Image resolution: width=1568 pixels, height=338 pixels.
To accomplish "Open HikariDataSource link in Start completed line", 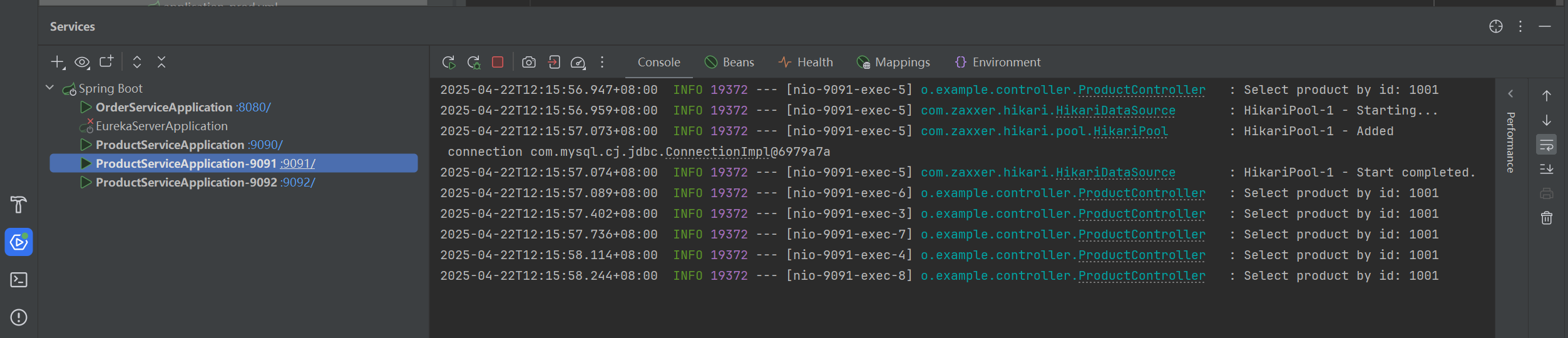I will click(1115, 173).
